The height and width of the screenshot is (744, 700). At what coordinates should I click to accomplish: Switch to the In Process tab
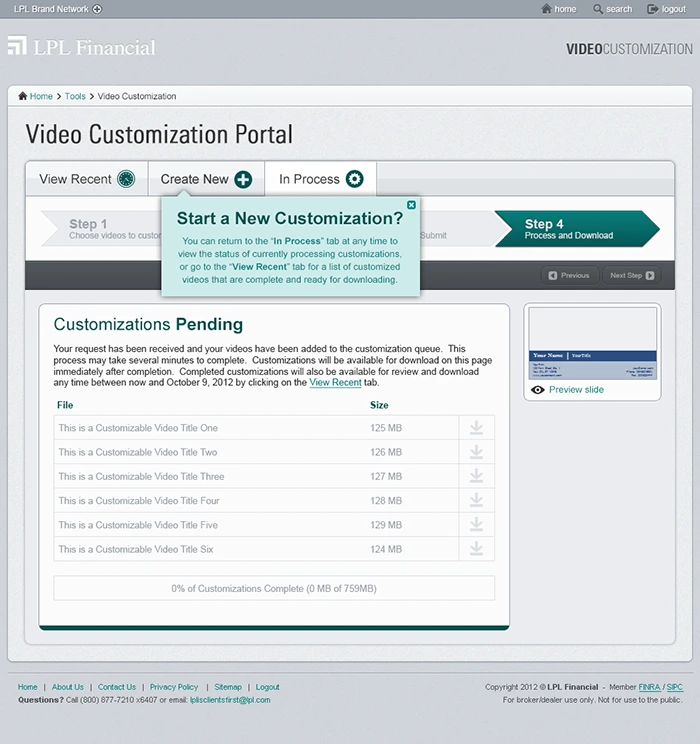[x=321, y=179]
